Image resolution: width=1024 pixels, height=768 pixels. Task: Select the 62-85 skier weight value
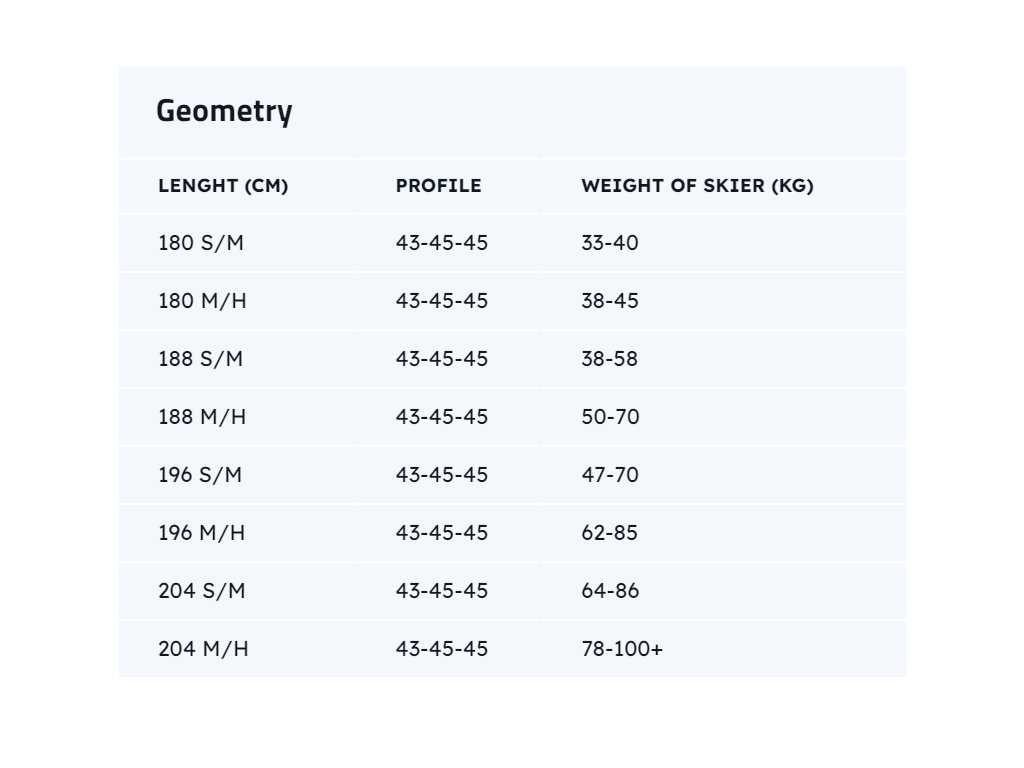pos(609,533)
